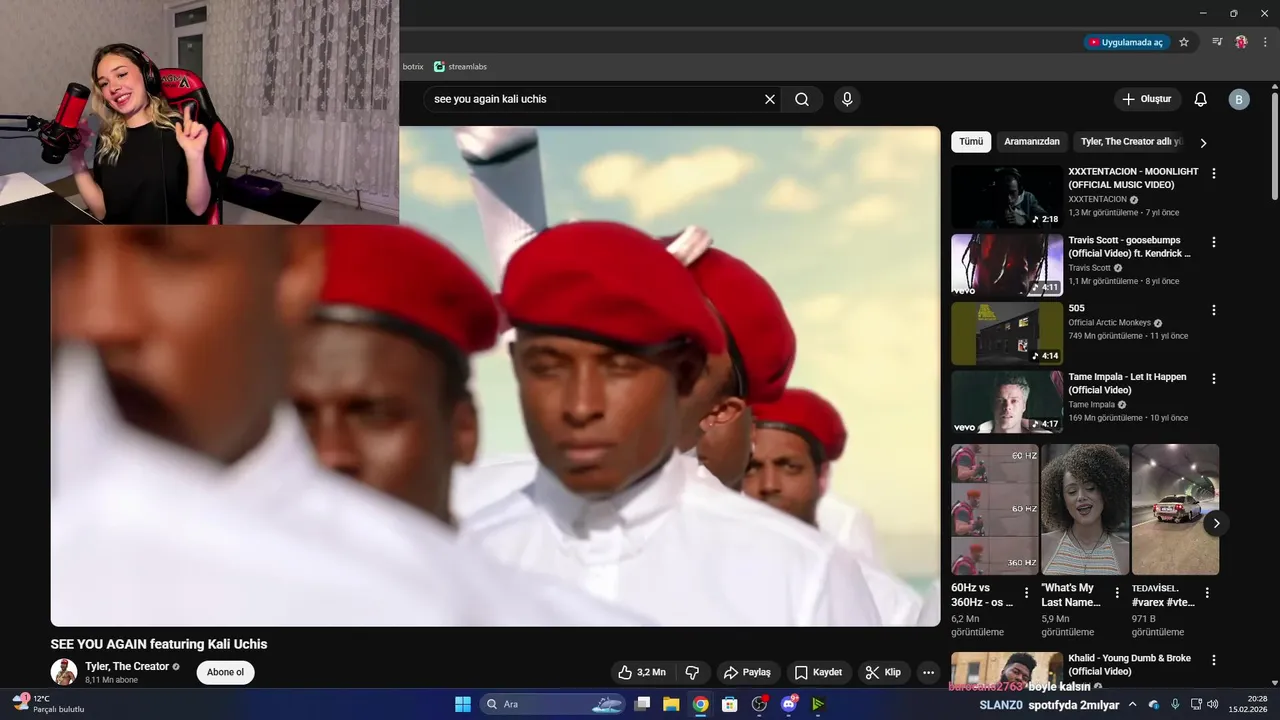Screen dimensions: 1280x720
Task: Start voice search with the microphone
Action: (x=847, y=99)
